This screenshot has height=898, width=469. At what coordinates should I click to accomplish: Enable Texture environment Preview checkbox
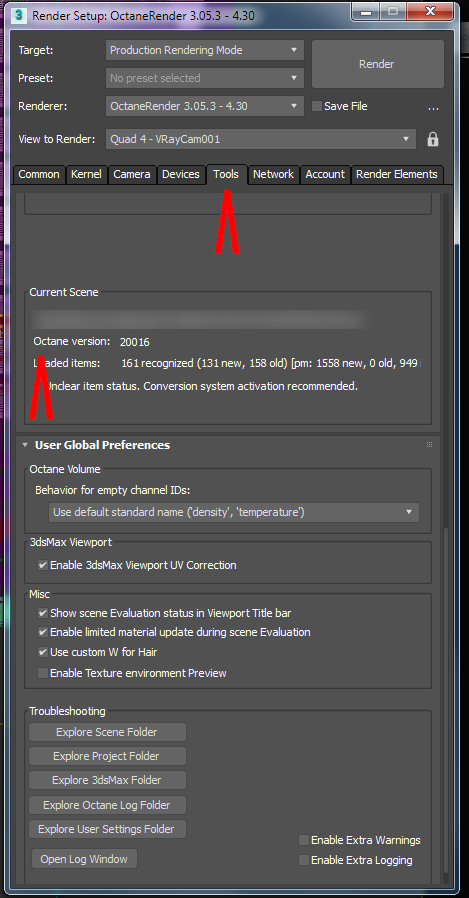[43, 673]
